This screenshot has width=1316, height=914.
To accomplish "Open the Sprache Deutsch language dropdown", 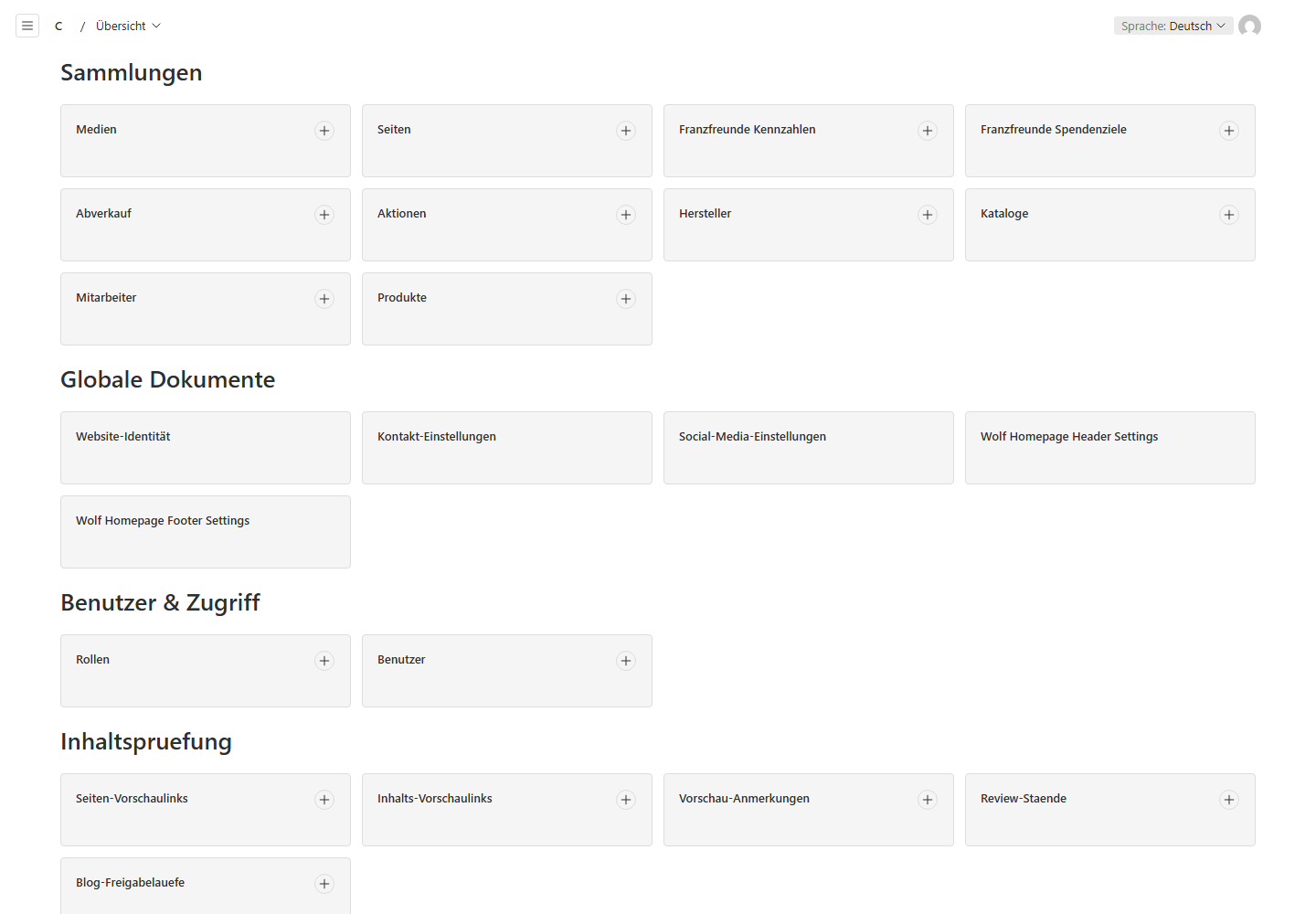I will point(1173,26).
